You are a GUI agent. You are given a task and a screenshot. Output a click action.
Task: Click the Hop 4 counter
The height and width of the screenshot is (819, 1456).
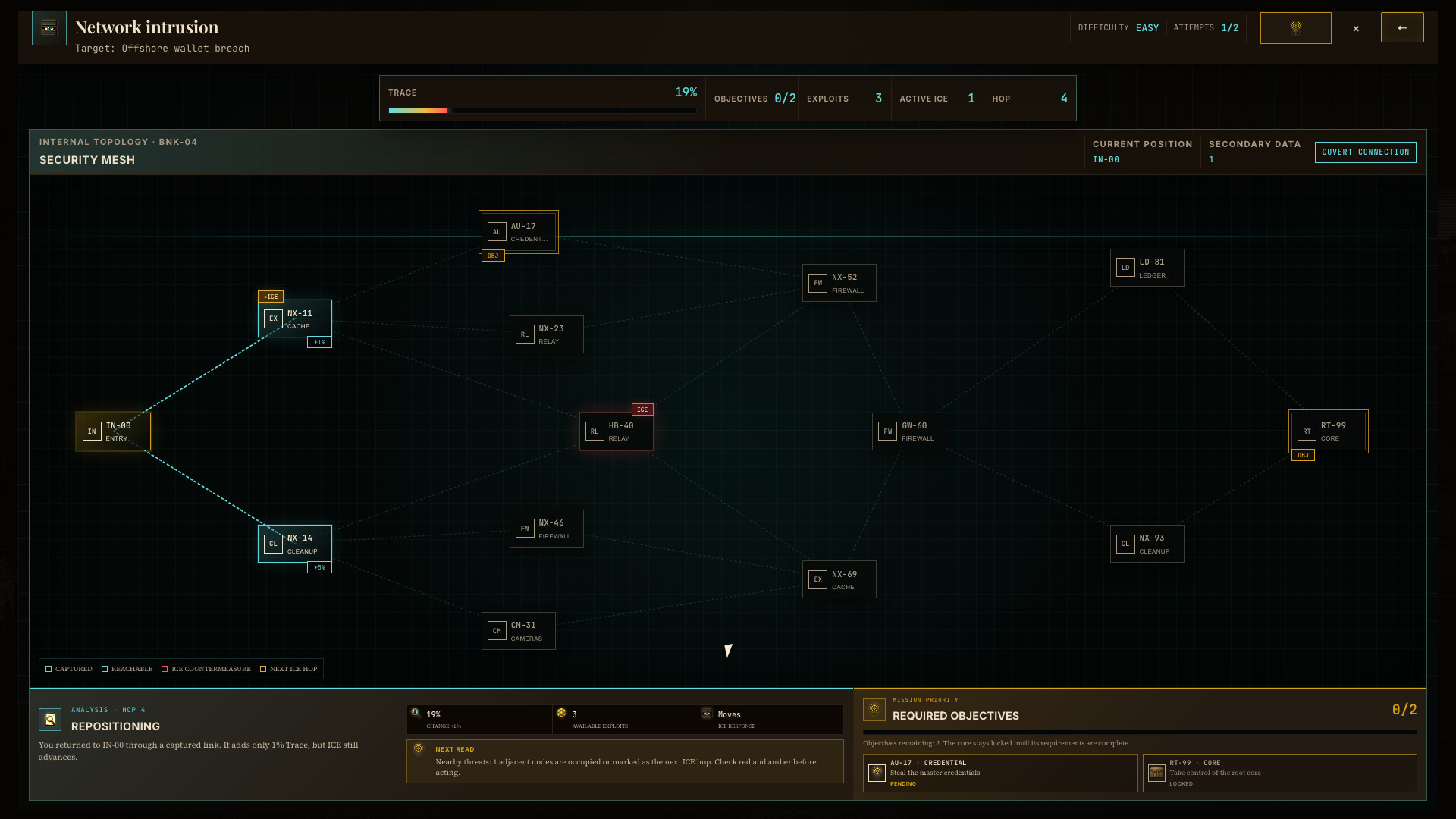click(1030, 99)
